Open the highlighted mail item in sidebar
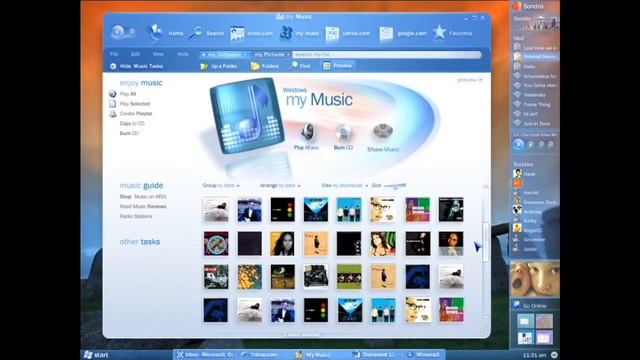640x360 pixels. coord(536,57)
